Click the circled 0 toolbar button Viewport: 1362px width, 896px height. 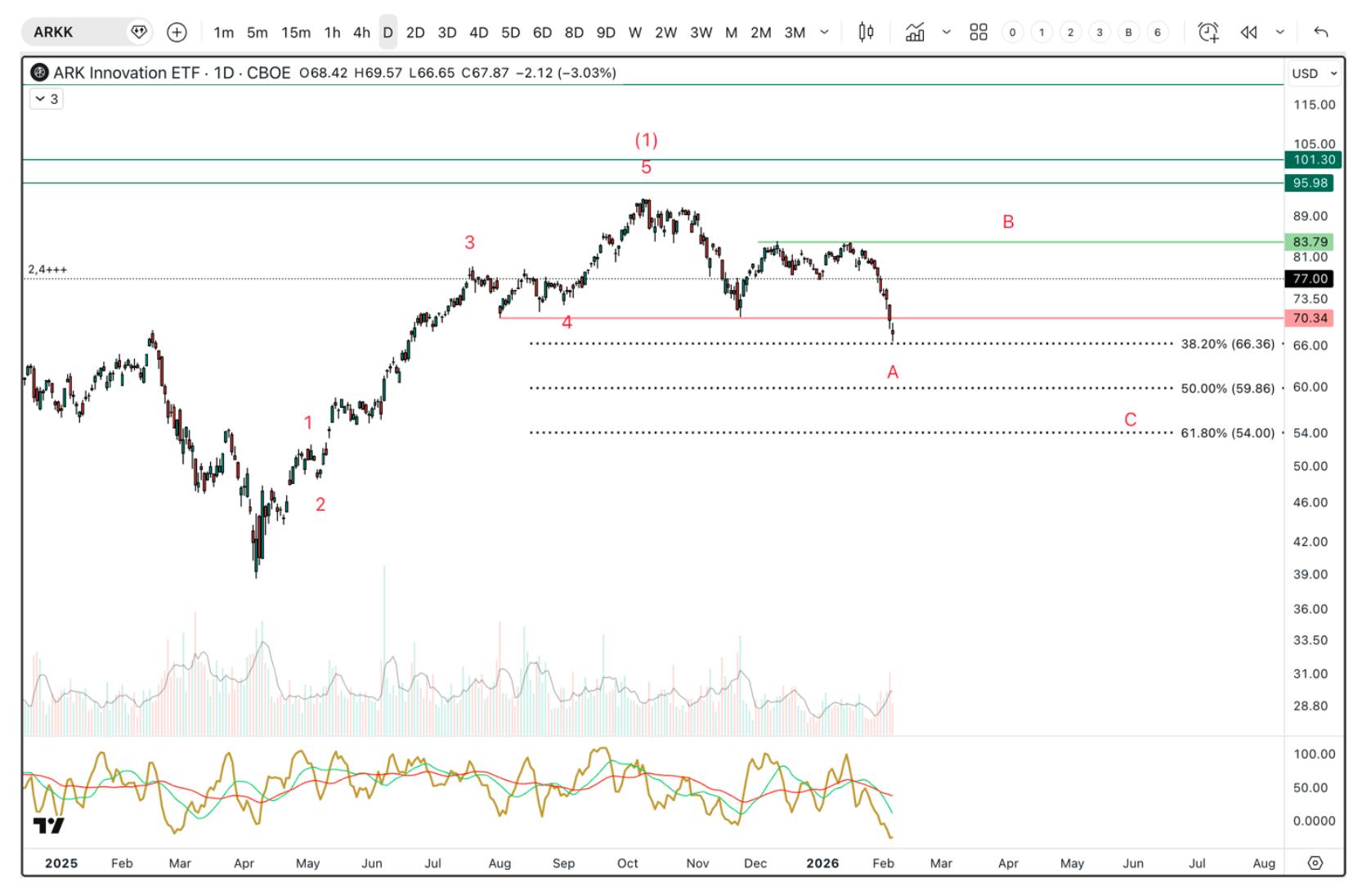click(1013, 32)
